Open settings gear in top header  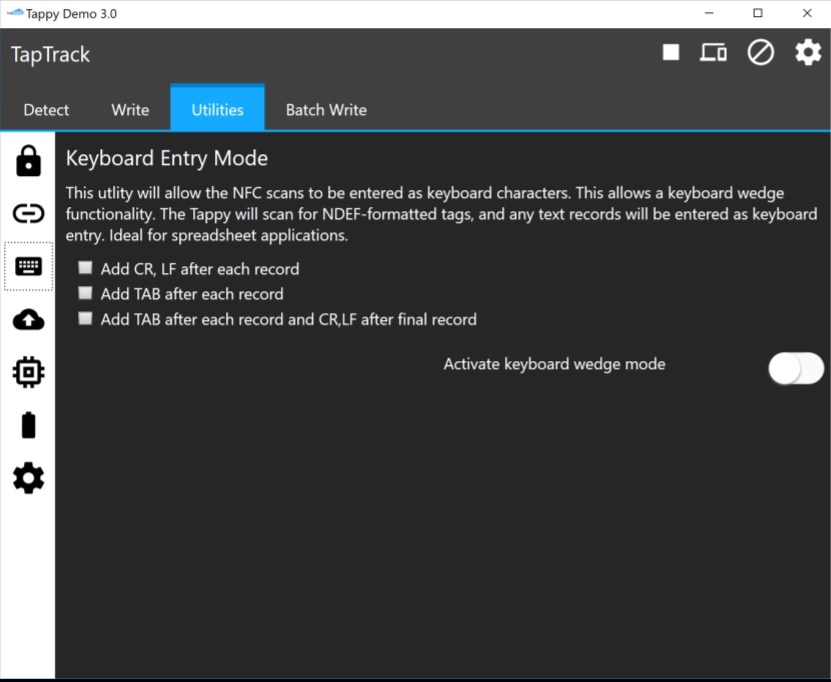point(808,53)
